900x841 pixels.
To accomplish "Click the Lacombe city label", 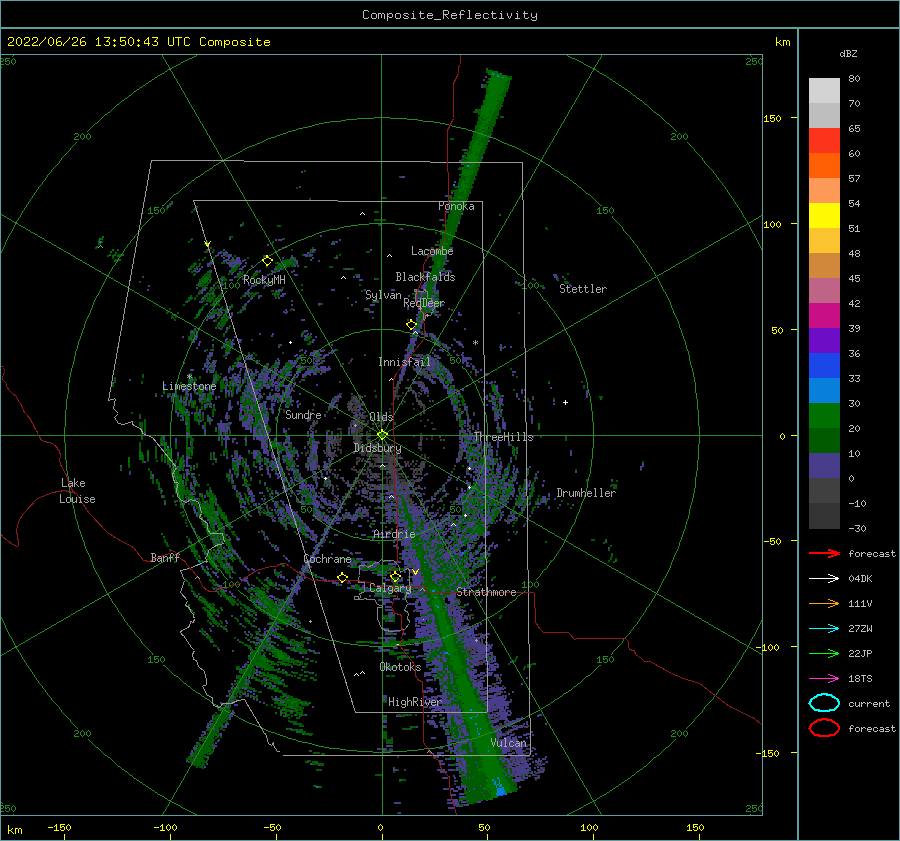I will [x=432, y=251].
